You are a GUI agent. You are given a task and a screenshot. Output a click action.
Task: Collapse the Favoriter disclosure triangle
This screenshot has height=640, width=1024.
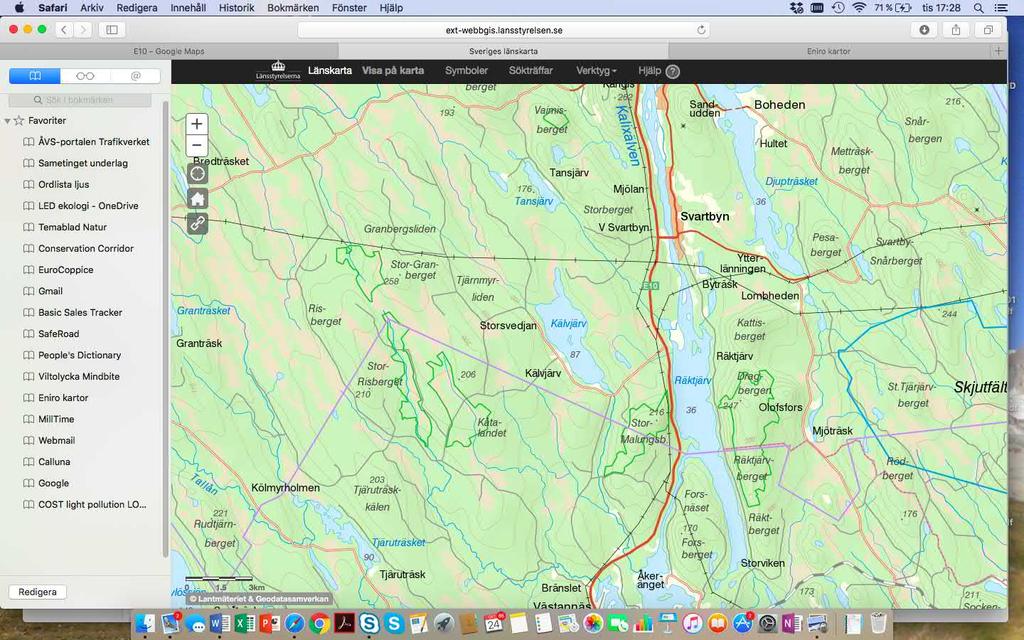pyautogui.click(x=7, y=121)
